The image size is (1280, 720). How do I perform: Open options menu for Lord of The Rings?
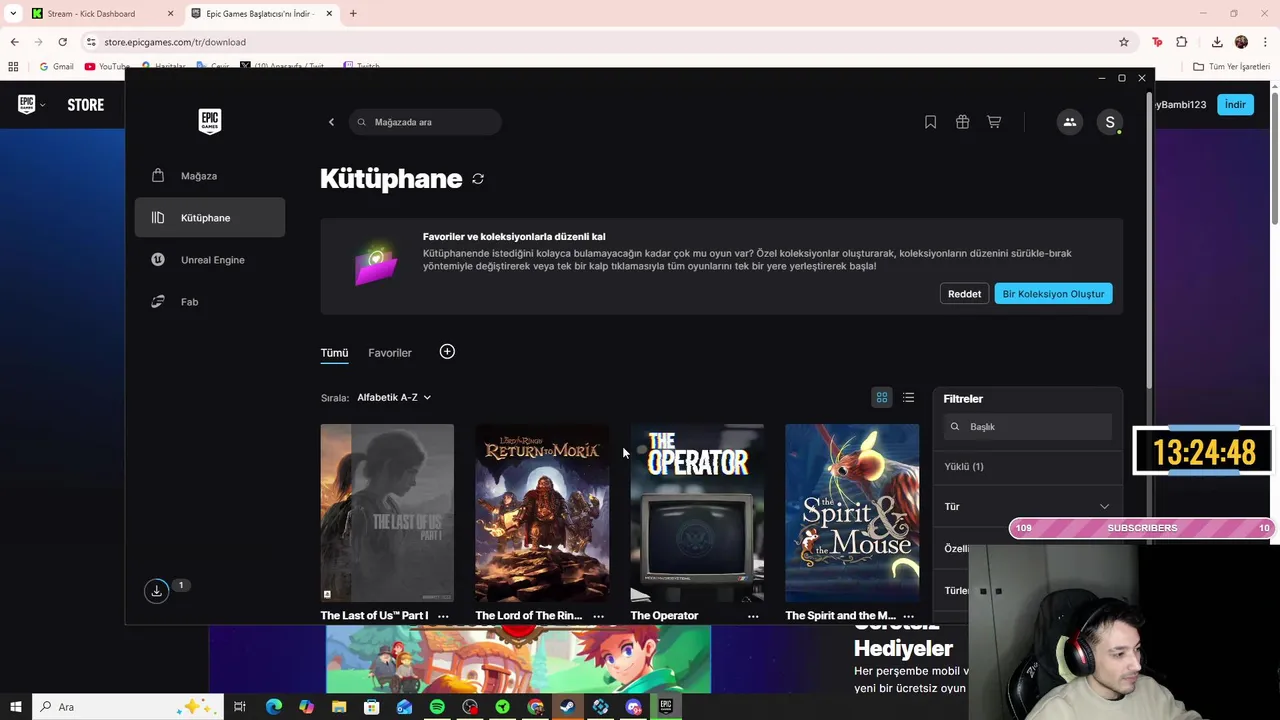point(598,616)
